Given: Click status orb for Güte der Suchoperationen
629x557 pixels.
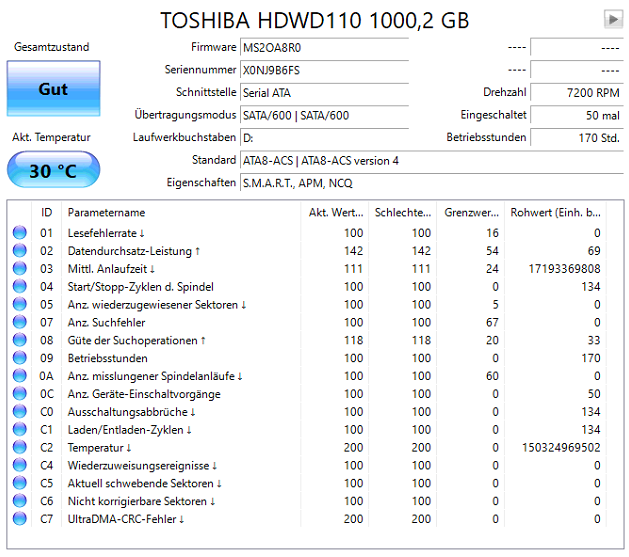Looking at the screenshot, I should pos(19,340).
